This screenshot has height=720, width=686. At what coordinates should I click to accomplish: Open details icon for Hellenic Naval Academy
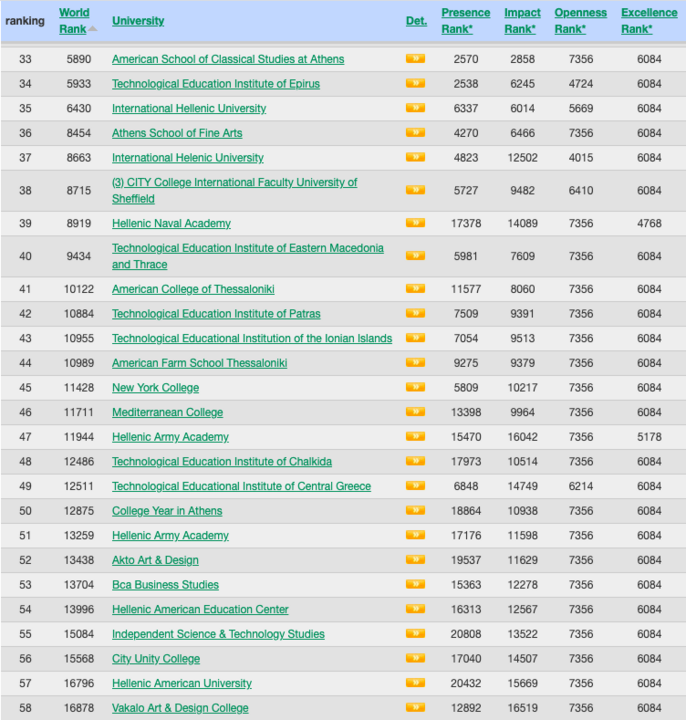pyautogui.click(x=415, y=223)
